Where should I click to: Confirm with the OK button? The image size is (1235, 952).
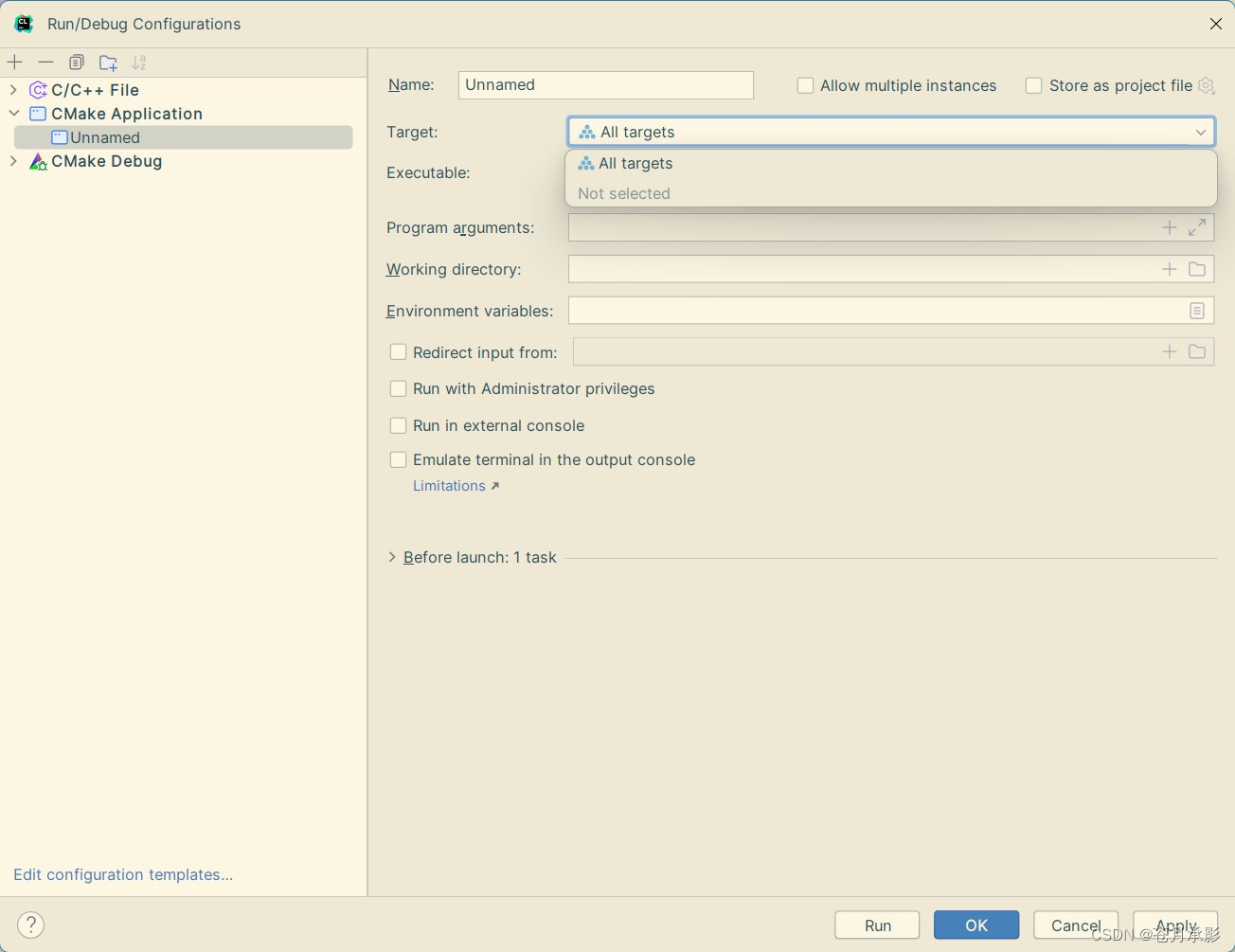coord(976,925)
